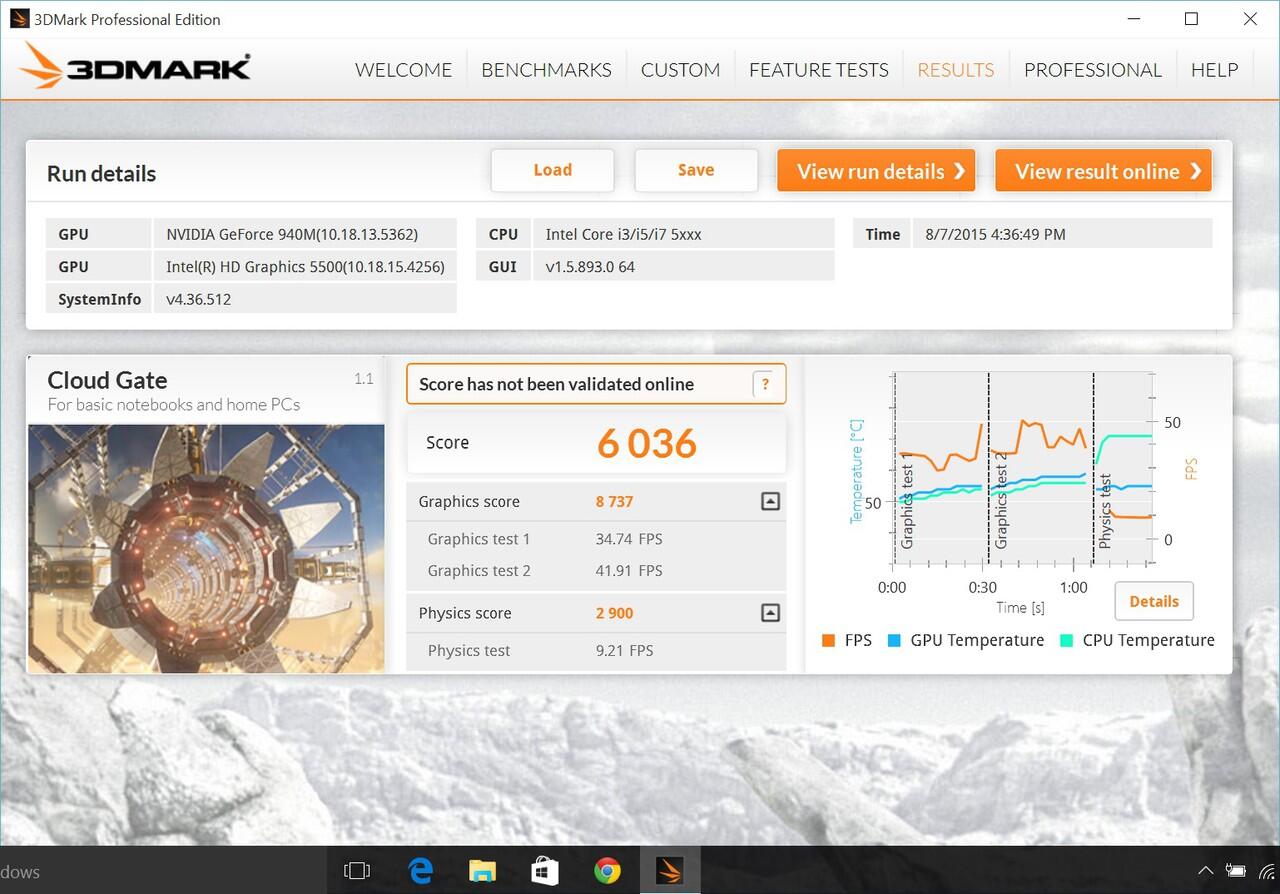Click the CPU Temperature legend swatch
The height and width of the screenshot is (894, 1280).
click(1066, 641)
